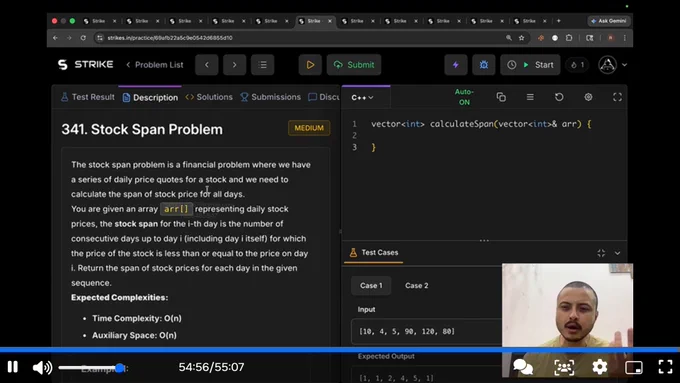This screenshot has height=383, width=680.
Task: Enable picture-in-picture mode
Action: coord(634,367)
